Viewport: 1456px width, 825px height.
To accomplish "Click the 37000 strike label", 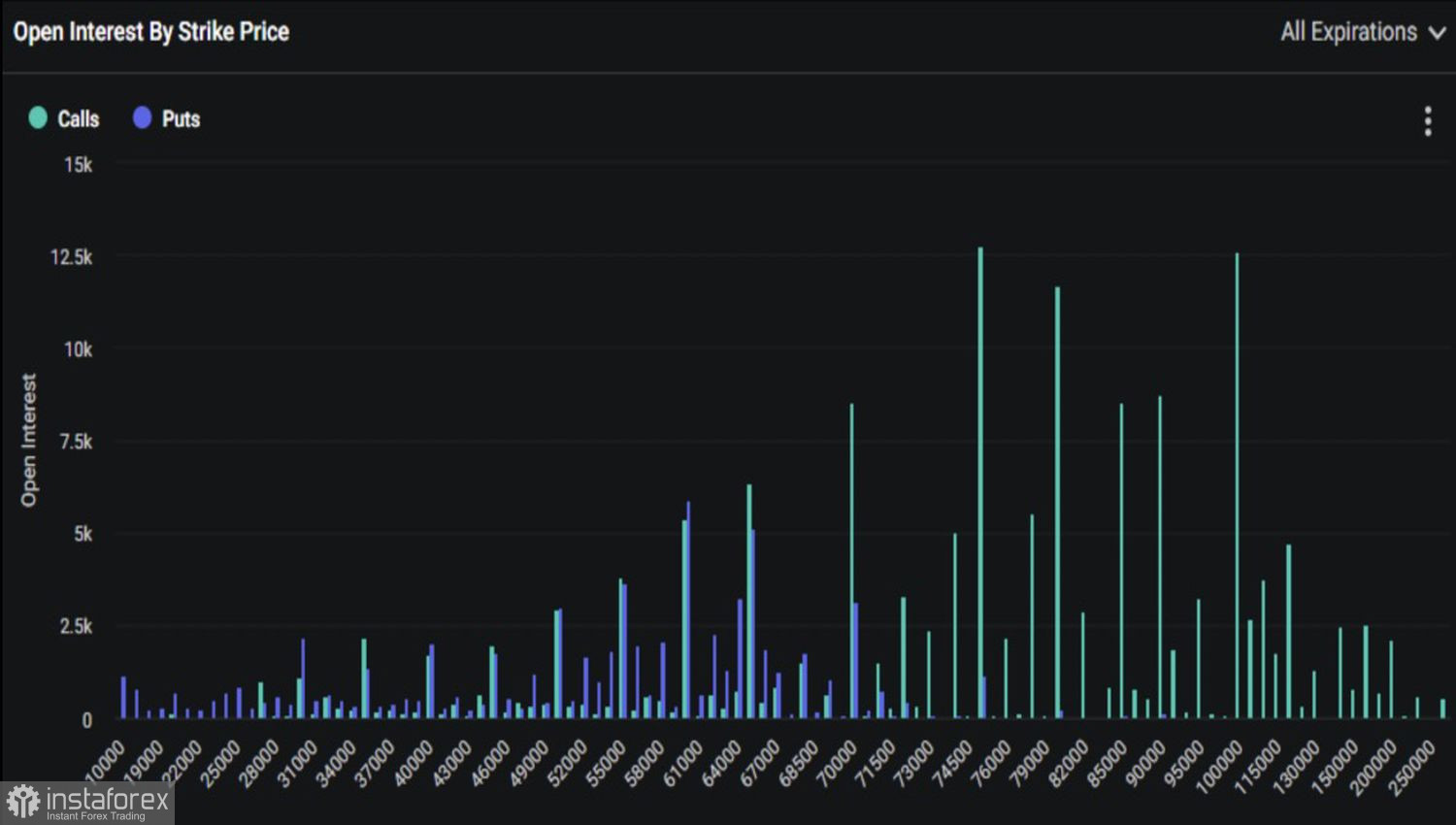I will [375, 762].
